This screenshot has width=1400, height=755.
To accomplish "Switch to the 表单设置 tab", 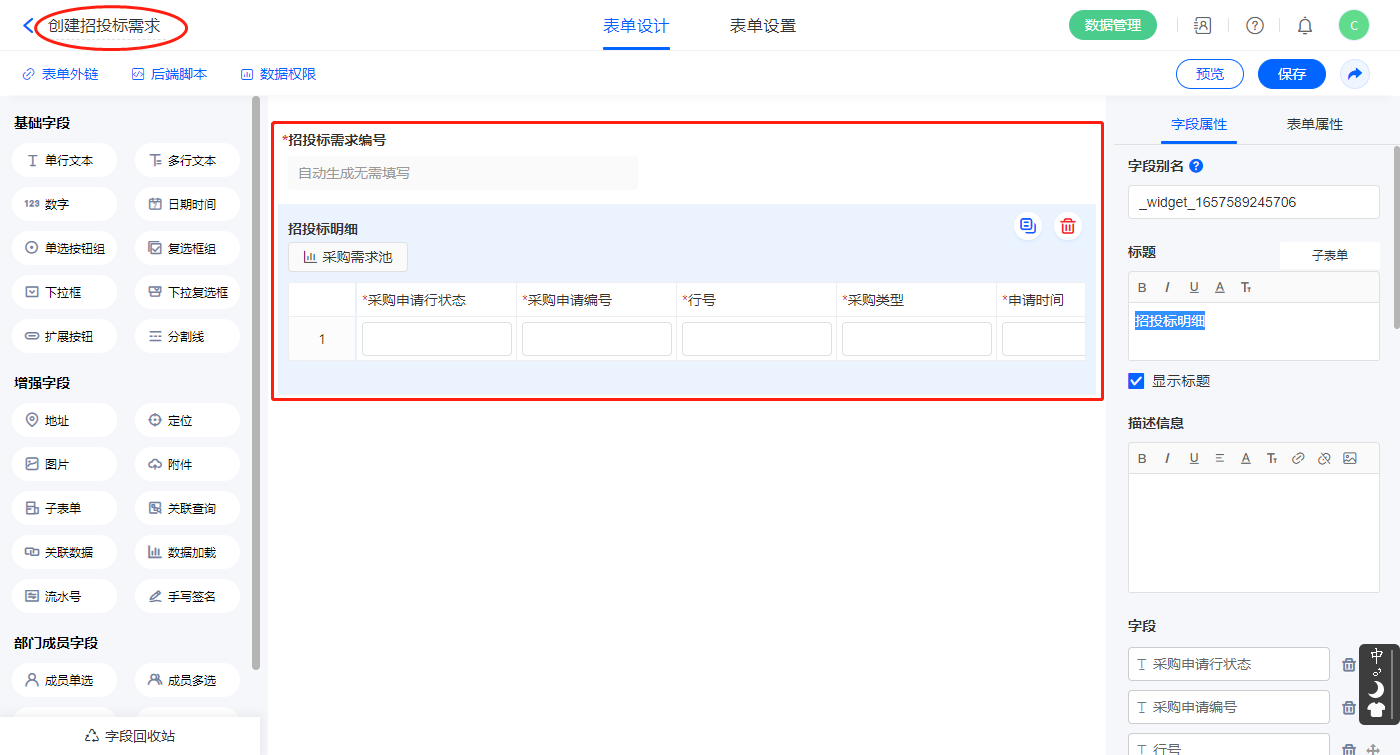I will point(763,26).
